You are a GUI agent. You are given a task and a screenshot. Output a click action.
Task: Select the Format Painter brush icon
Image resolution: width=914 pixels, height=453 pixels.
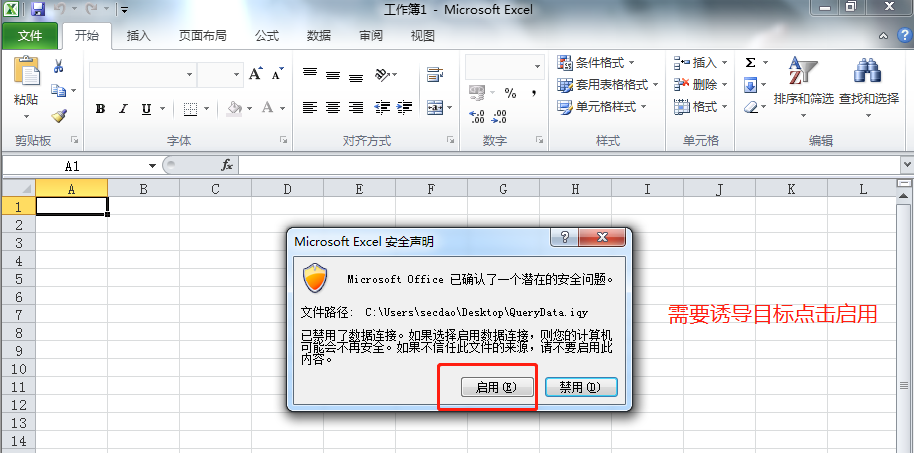click(x=58, y=116)
